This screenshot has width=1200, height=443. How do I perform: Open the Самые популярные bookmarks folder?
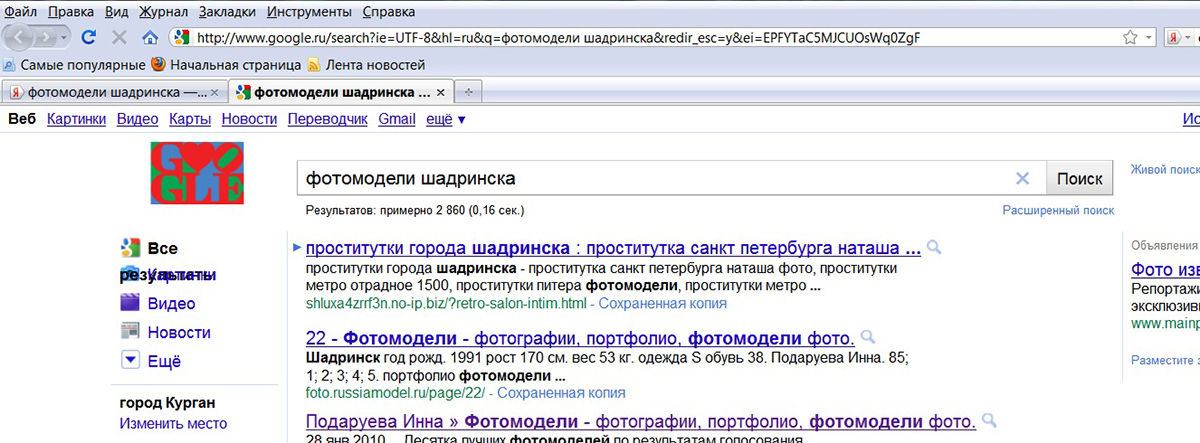coord(74,65)
